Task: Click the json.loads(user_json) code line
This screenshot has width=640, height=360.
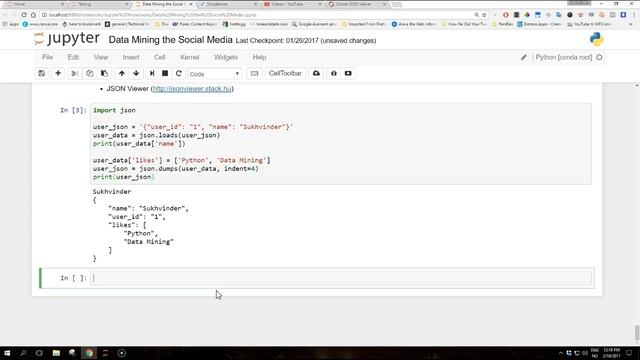Action: [x=156, y=135]
